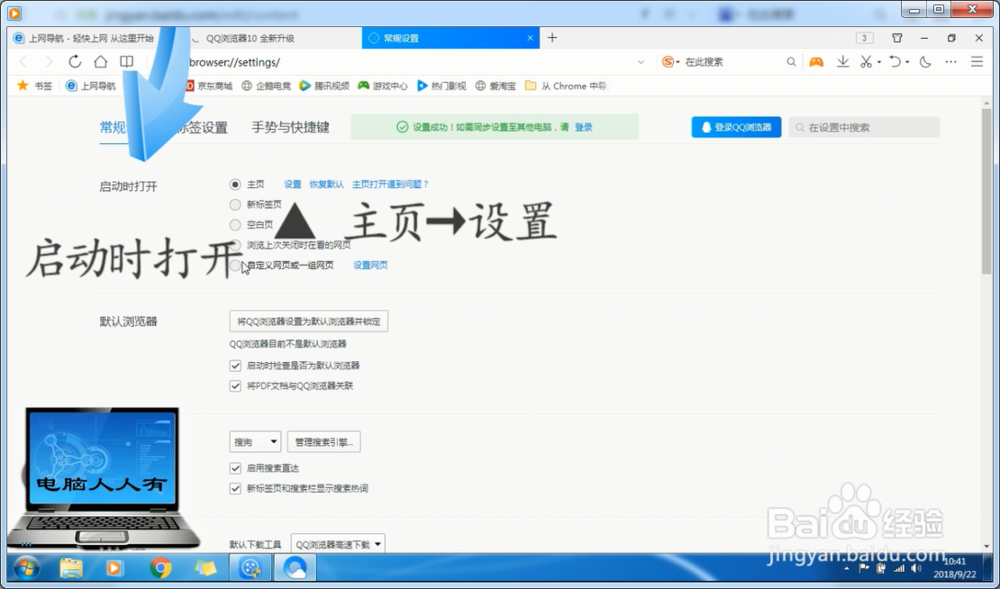Image resolution: width=1000 pixels, height=589 pixels.
Task: Click the 管理搜索引擎 button
Action: click(x=324, y=442)
